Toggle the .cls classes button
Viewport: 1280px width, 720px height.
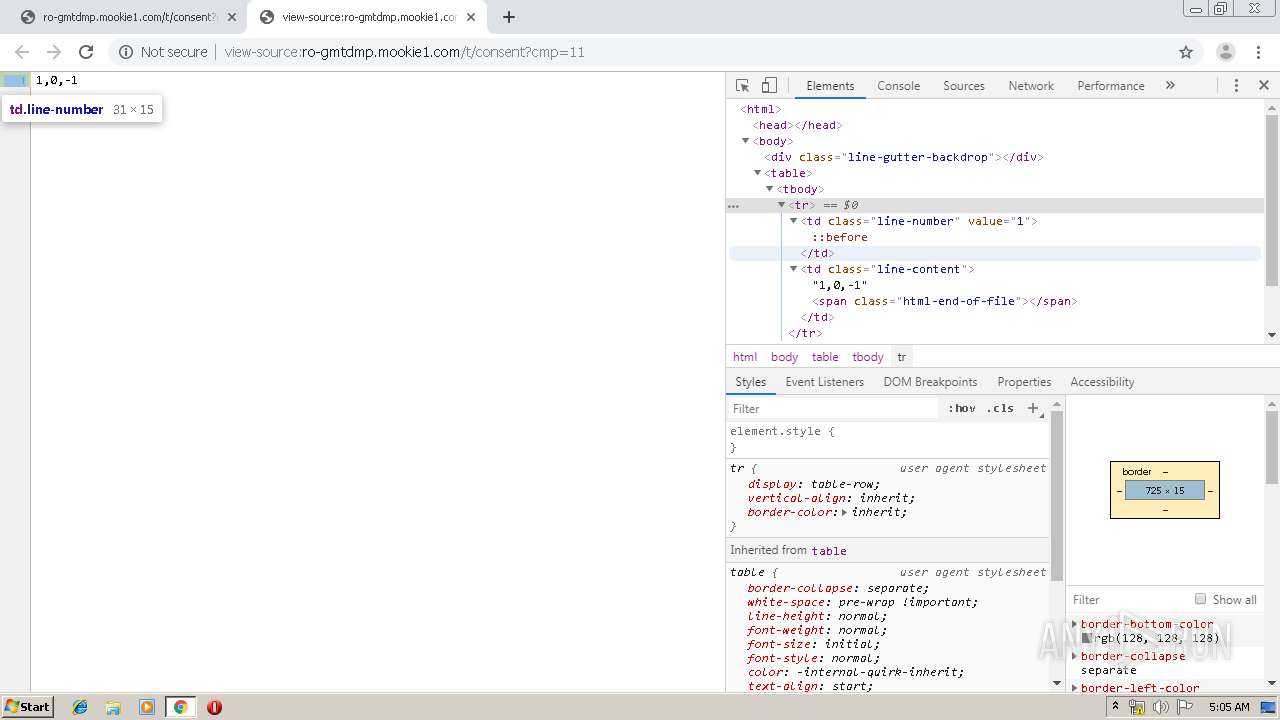coord(1000,408)
